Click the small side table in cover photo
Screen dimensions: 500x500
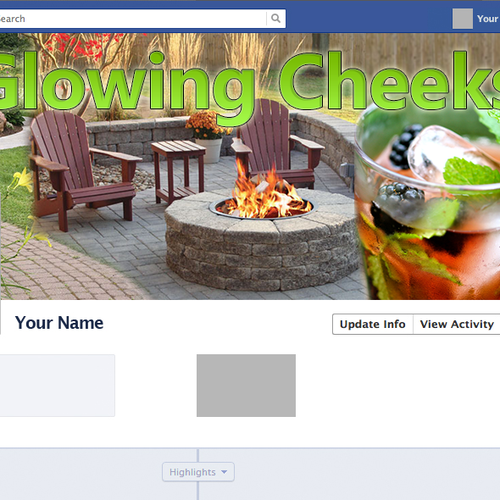(178, 171)
